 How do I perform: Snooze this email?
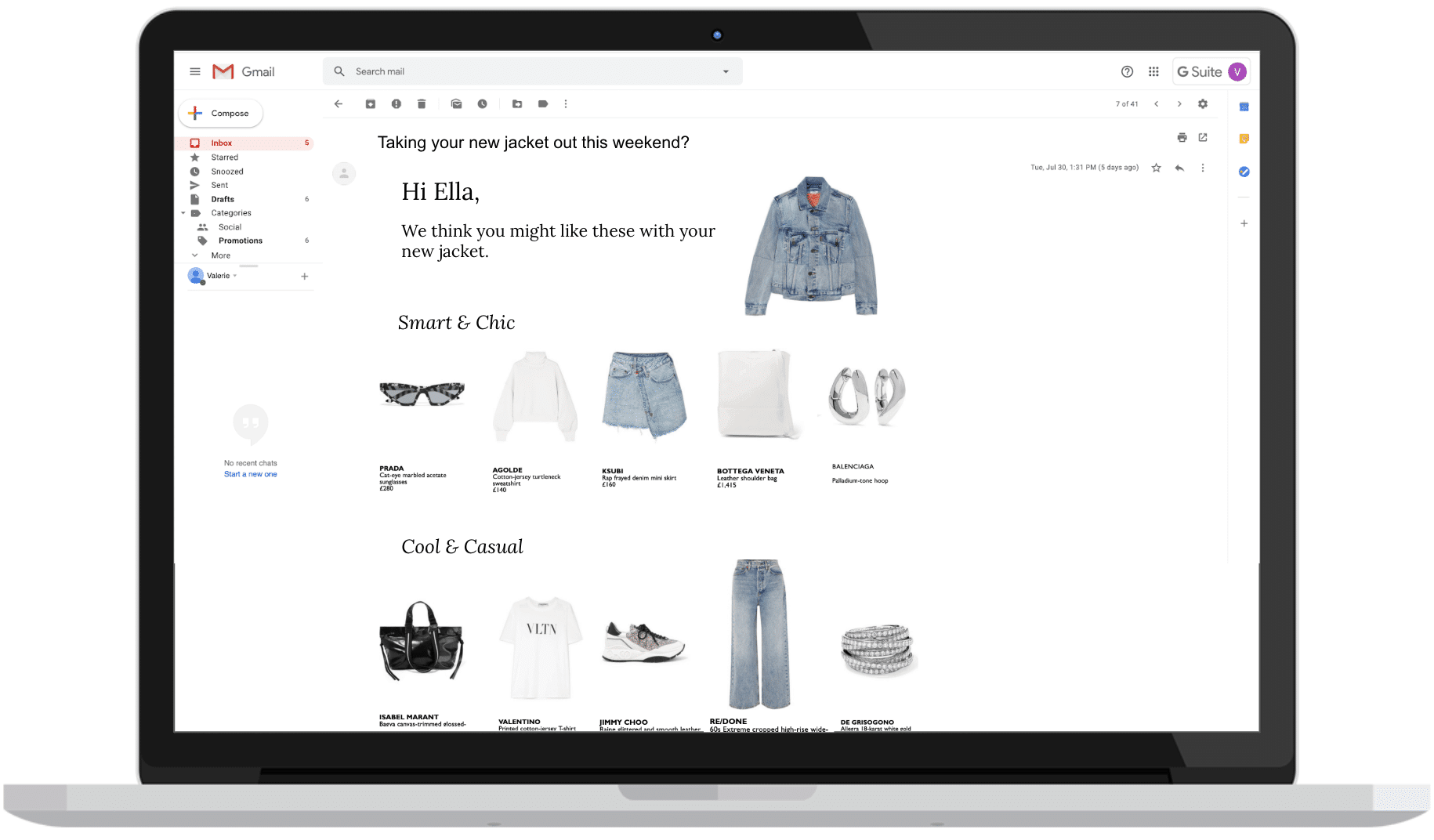click(x=482, y=103)
